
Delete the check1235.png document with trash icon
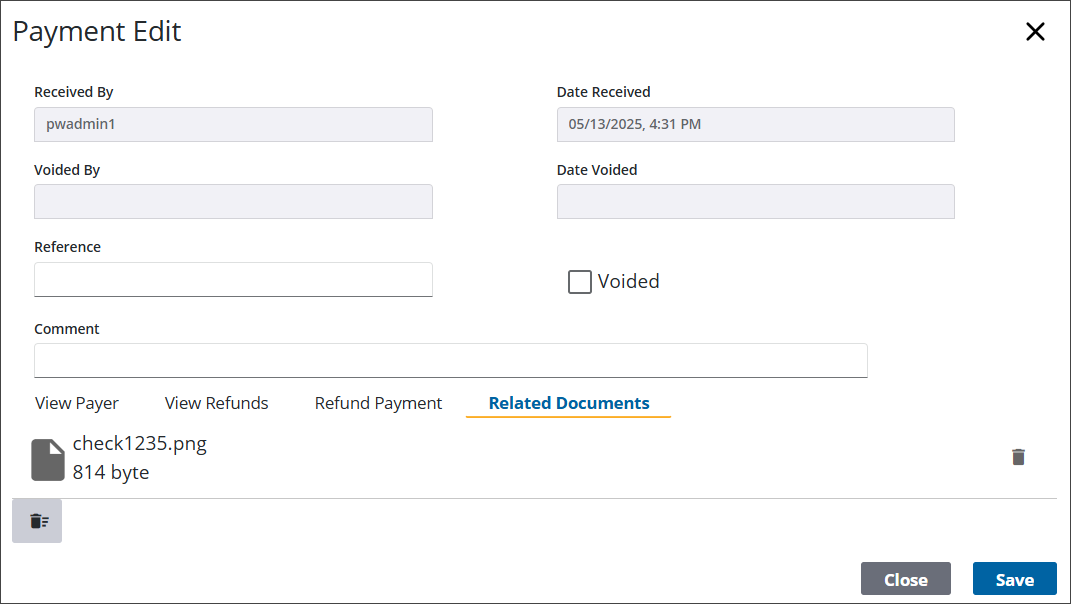click(x=1018, y=457)
